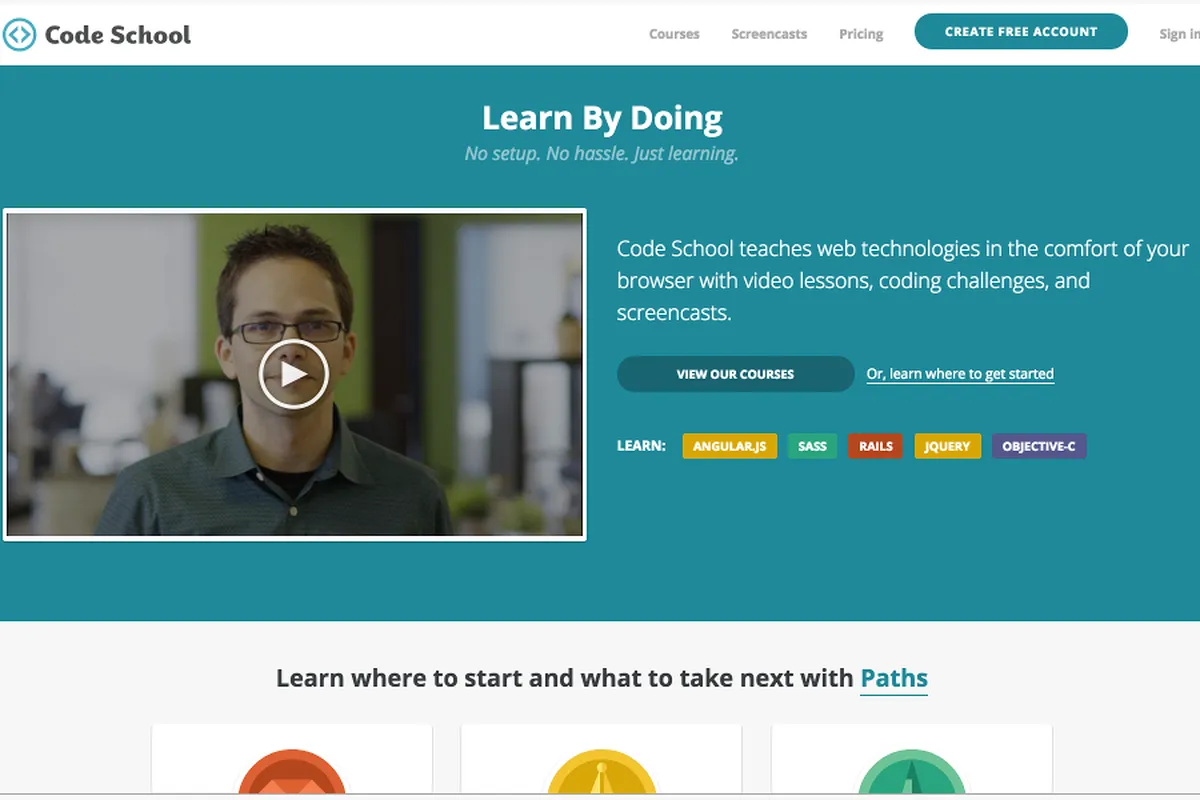Open the green path badge icon

pyautogui.click(x=911, y=772)
